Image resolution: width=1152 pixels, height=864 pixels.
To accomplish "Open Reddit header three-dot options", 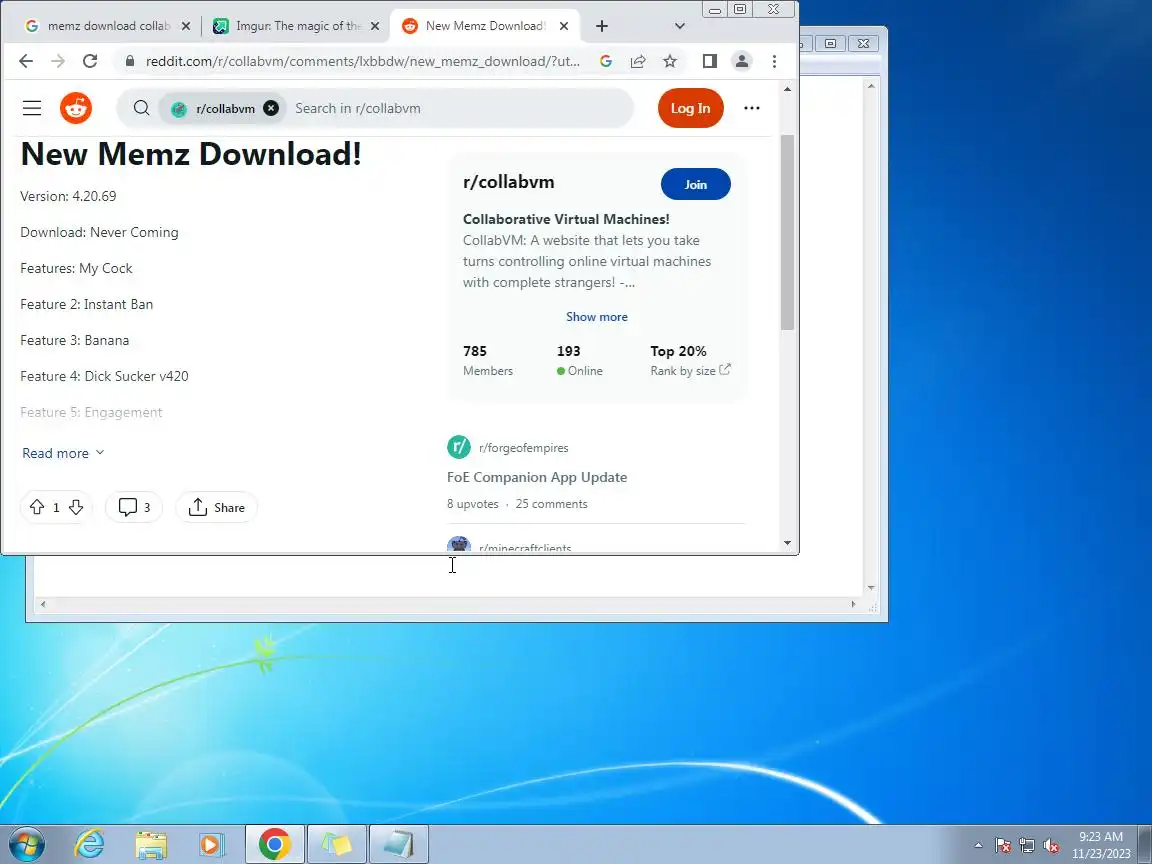I will pos(752,108).
